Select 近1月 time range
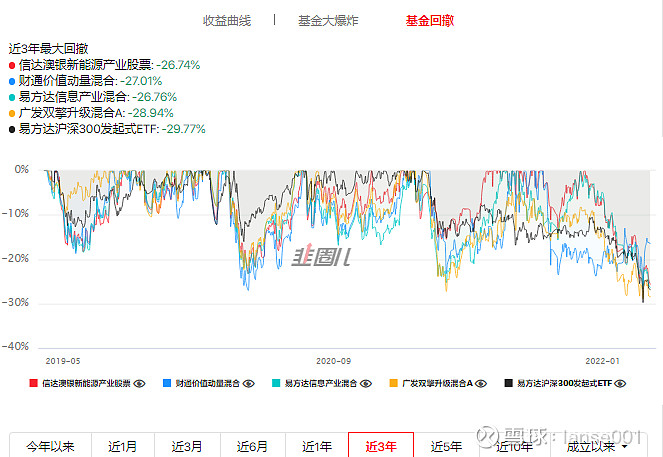The width and height of the screenshot is (663, 457). coord(123,446)
